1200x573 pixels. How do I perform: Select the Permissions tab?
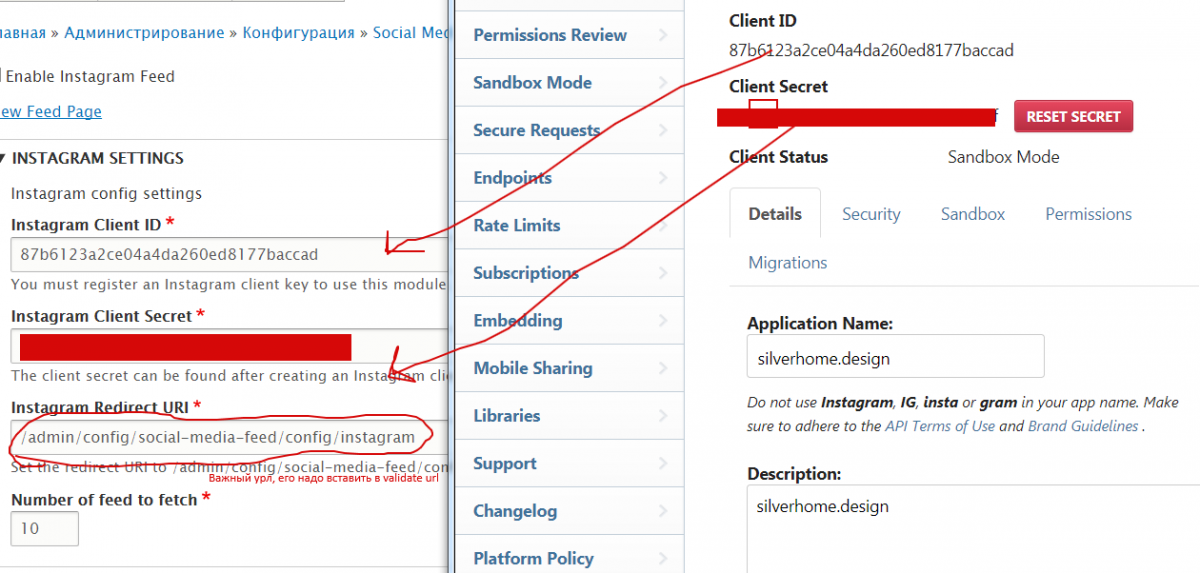coord(1088,214)
